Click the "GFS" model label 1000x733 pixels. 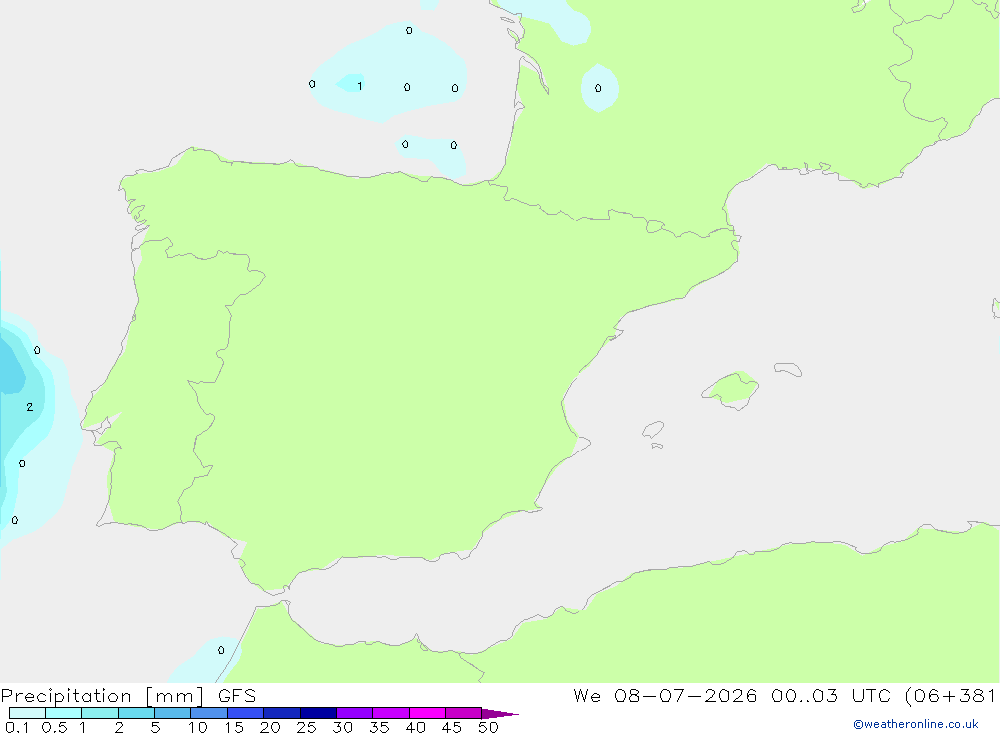[x=237, y=696]
